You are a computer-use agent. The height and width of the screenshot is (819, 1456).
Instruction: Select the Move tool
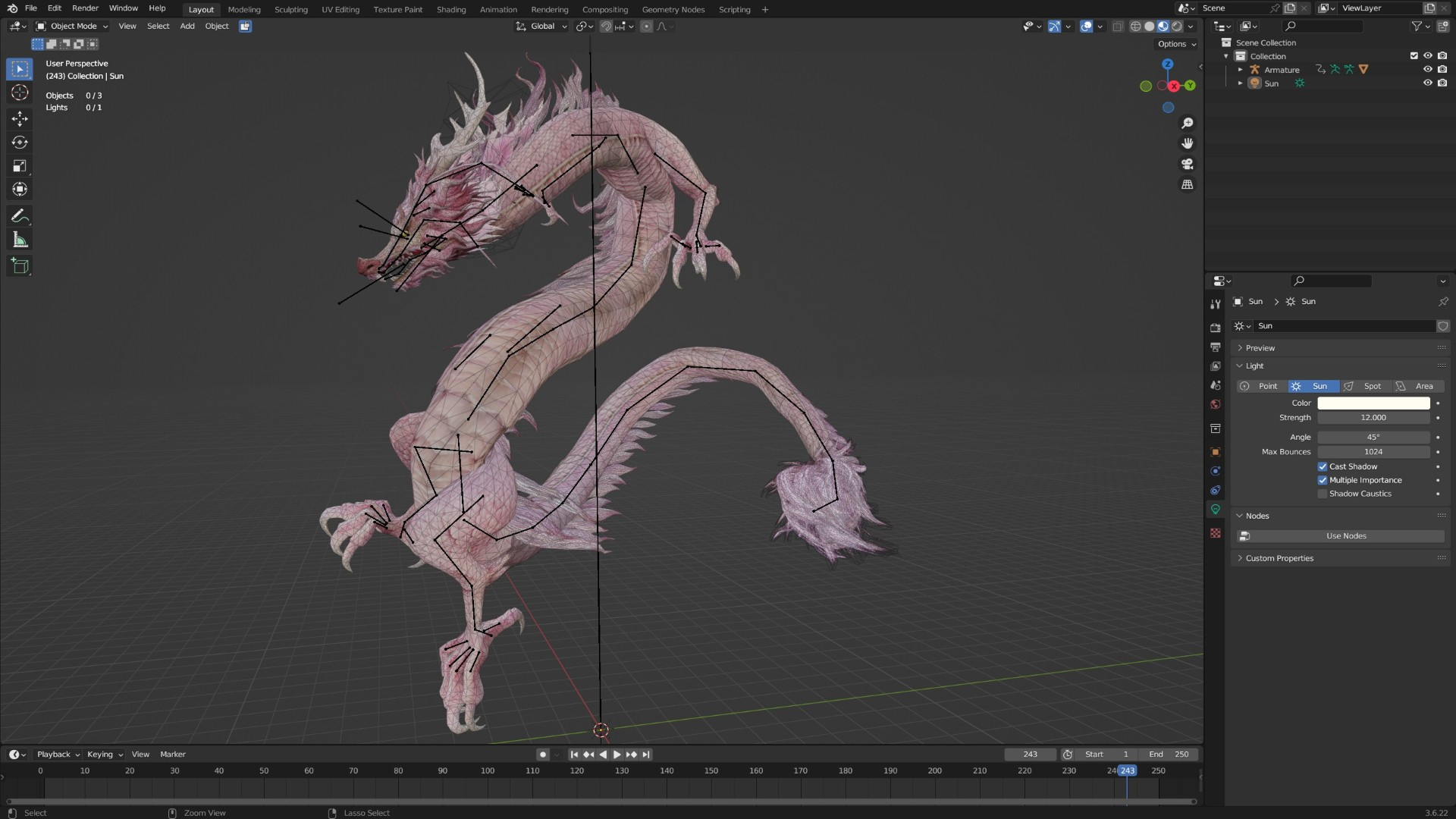pyautogui.click(x=20, y=118)
